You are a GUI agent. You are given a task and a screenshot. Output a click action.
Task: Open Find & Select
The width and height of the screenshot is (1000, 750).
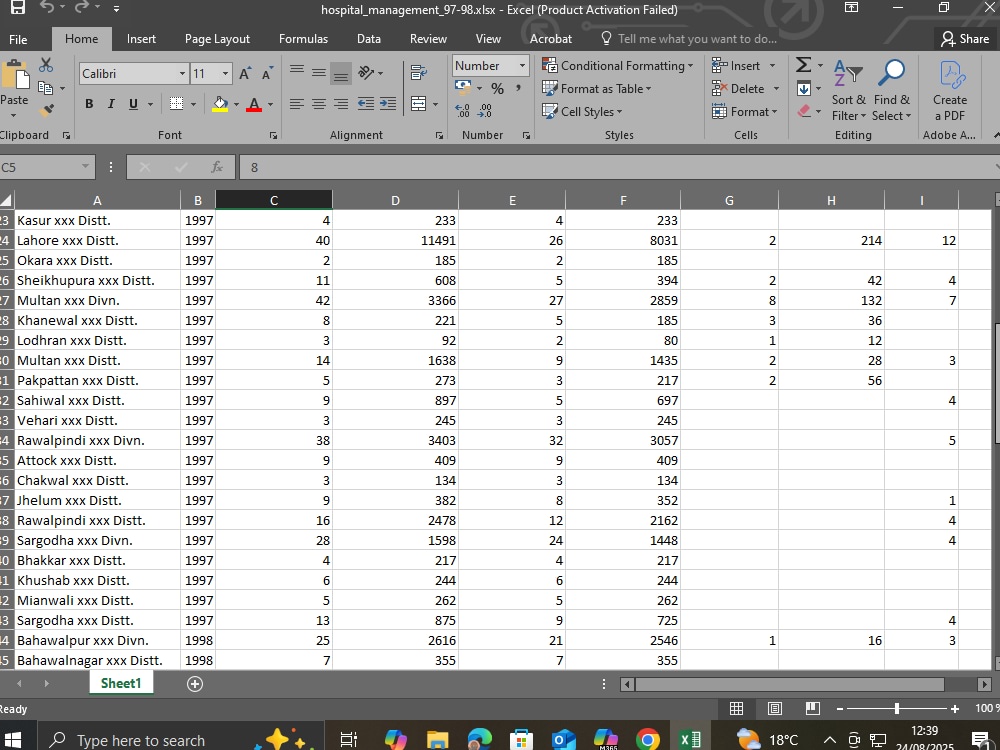892,91
